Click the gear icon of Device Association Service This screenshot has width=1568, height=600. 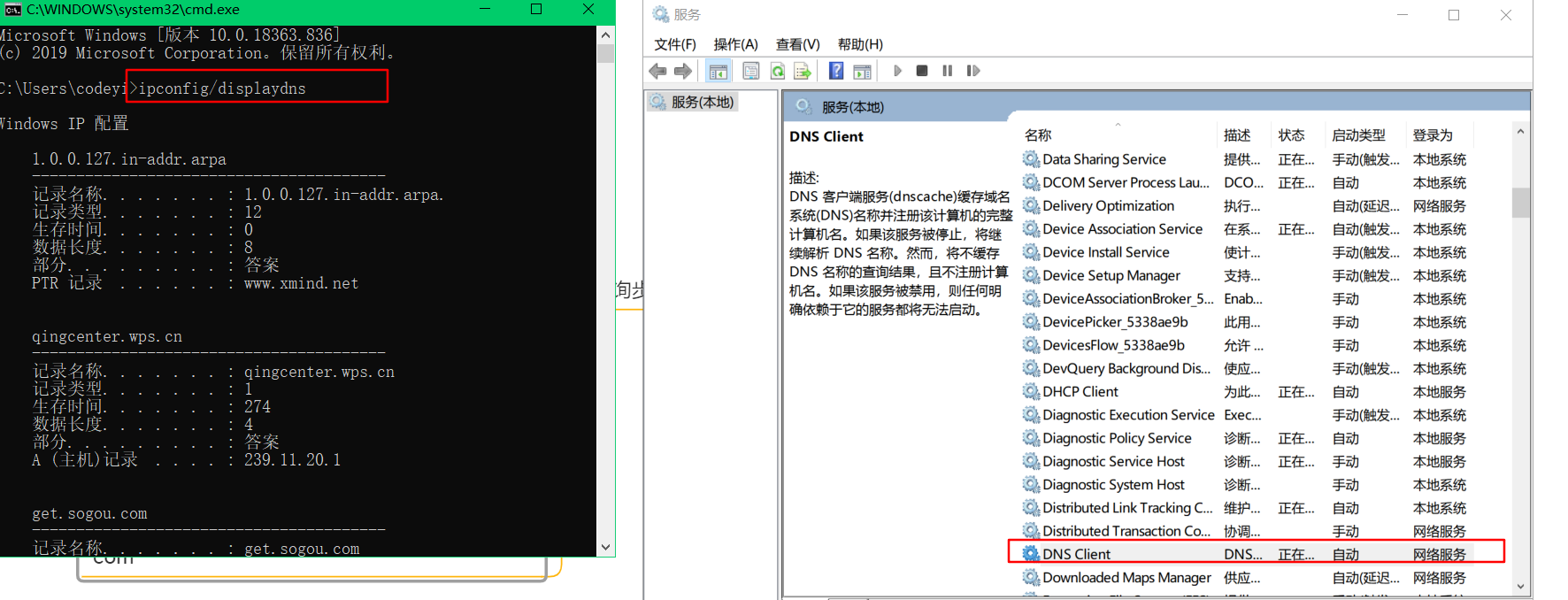[x=1031, y=229]
